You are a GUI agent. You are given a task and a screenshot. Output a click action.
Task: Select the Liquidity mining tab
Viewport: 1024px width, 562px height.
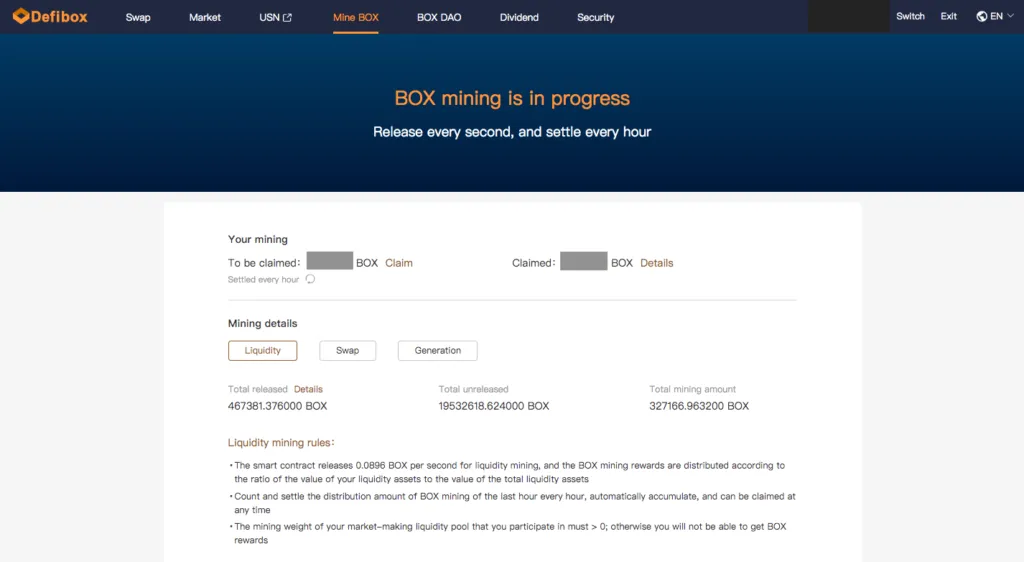[x=263, y=351]
